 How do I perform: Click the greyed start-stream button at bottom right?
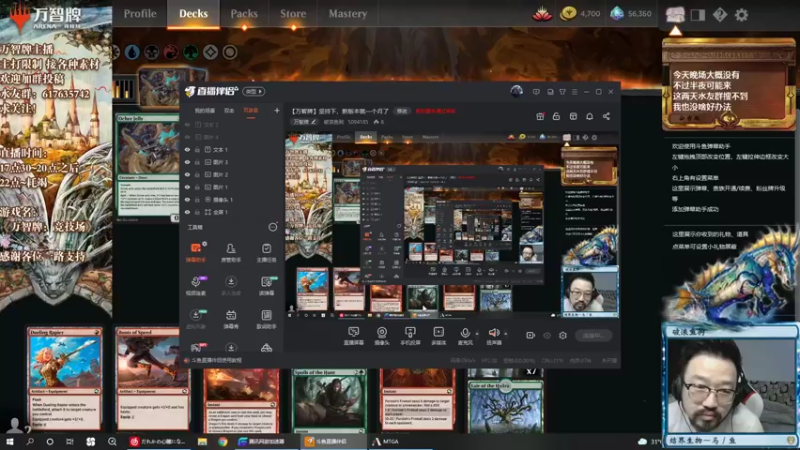click(x=593, y=335)
